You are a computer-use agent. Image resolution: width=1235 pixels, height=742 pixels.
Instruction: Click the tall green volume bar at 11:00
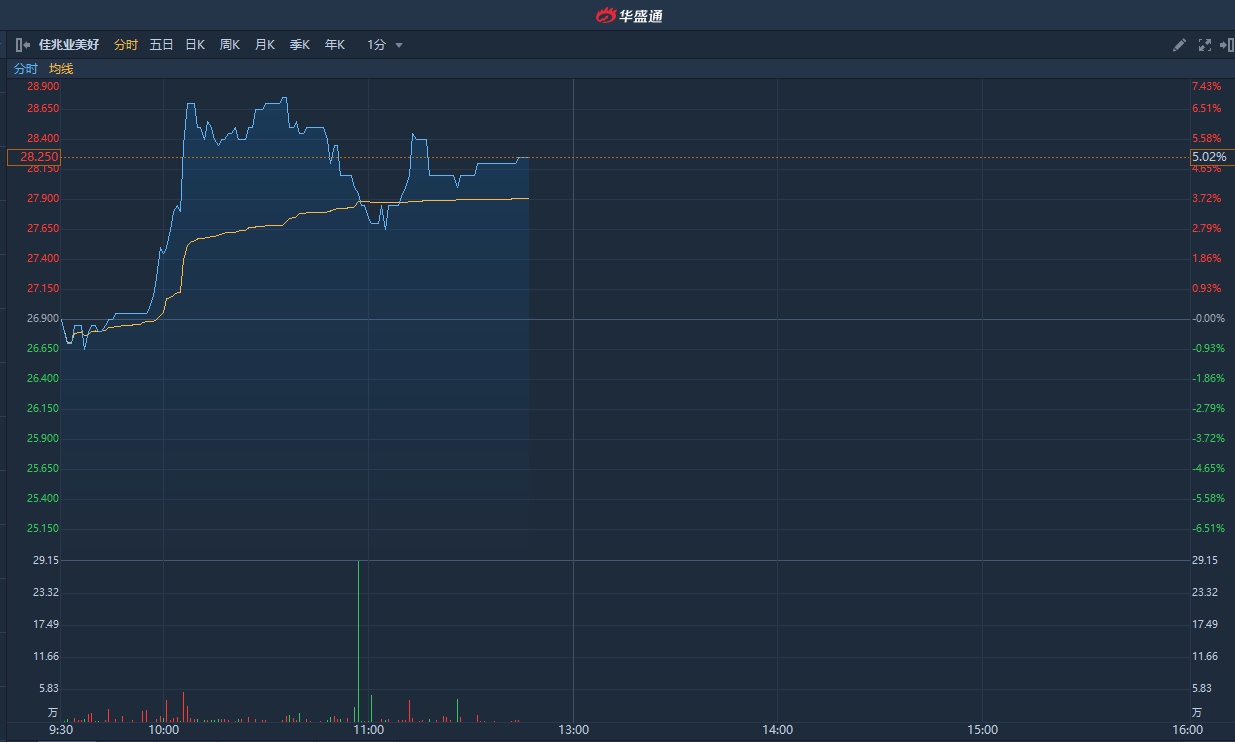click(x=358, y=640)
